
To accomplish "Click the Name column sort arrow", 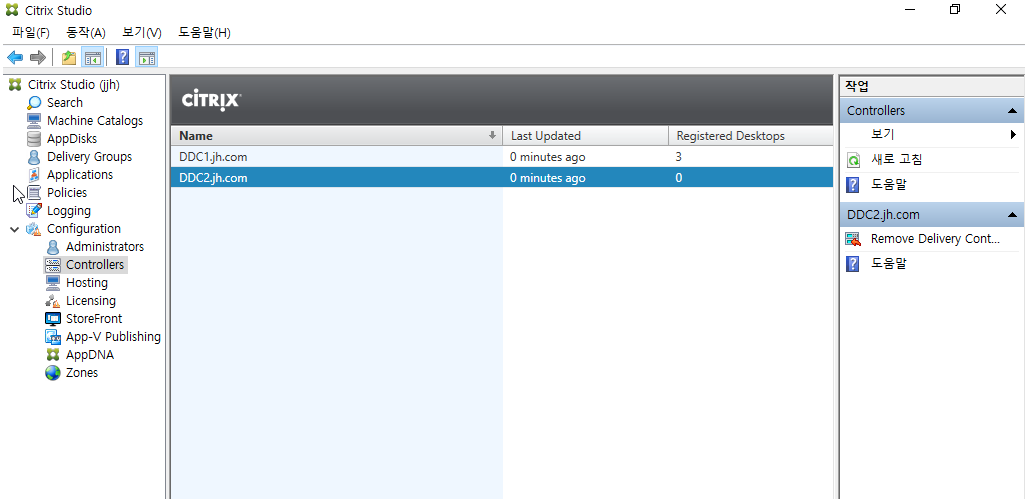I will (x=492, y=136).
